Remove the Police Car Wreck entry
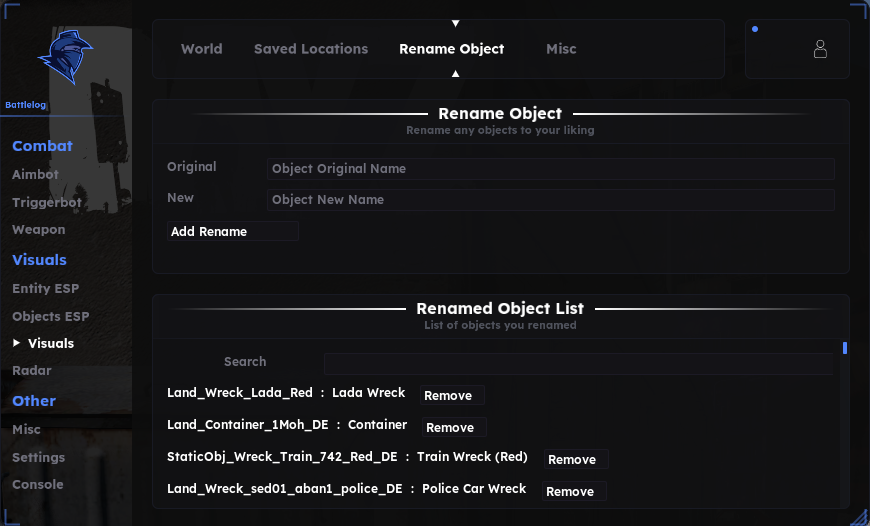Image resolution: width=870 pixels, height=526 pixels. pyautogui.click(x=574, y=491)
